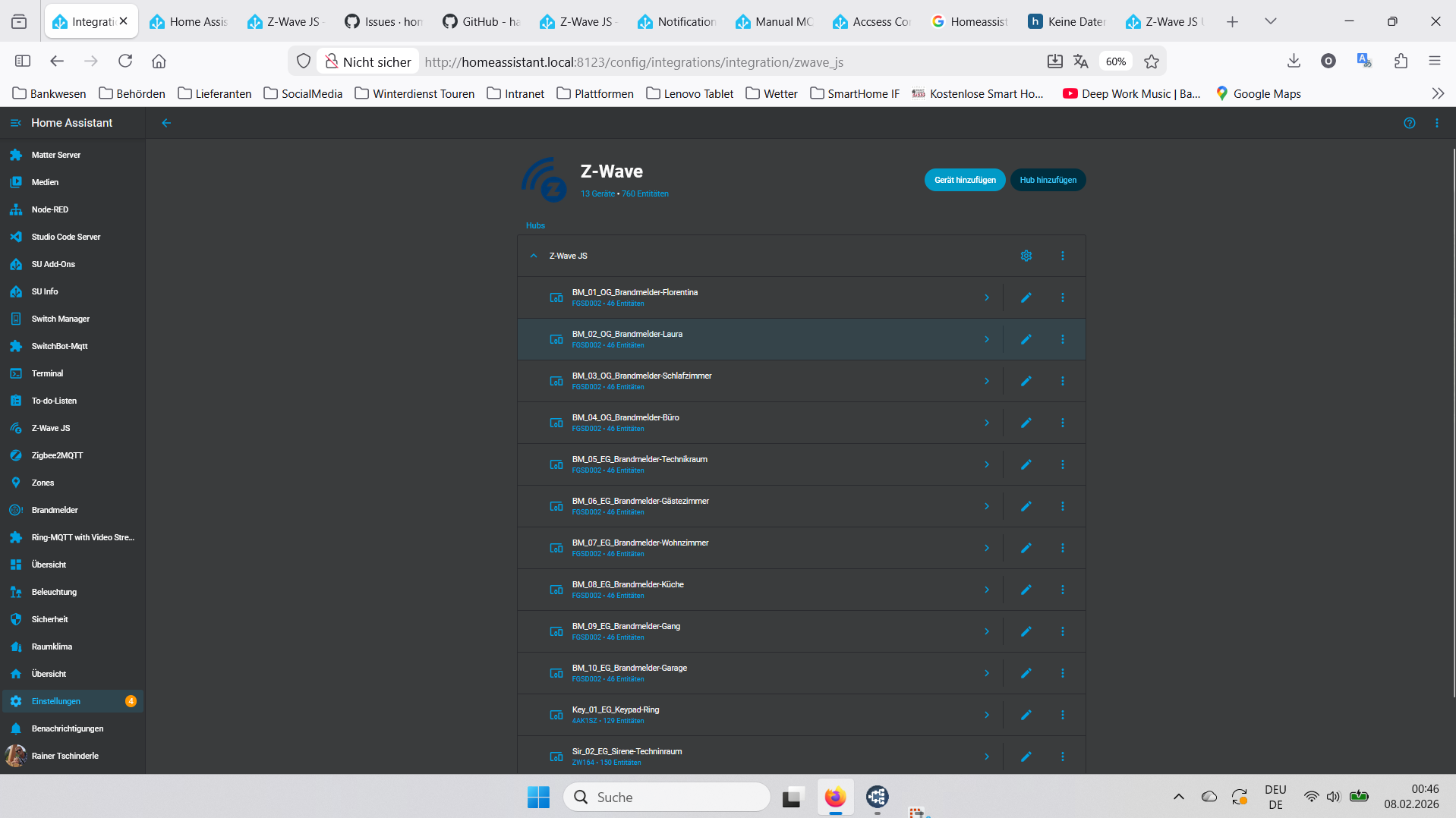Show all browser tabs dropdown
The width and height of the screenshot is (1456, 818).
point(1270,21)
